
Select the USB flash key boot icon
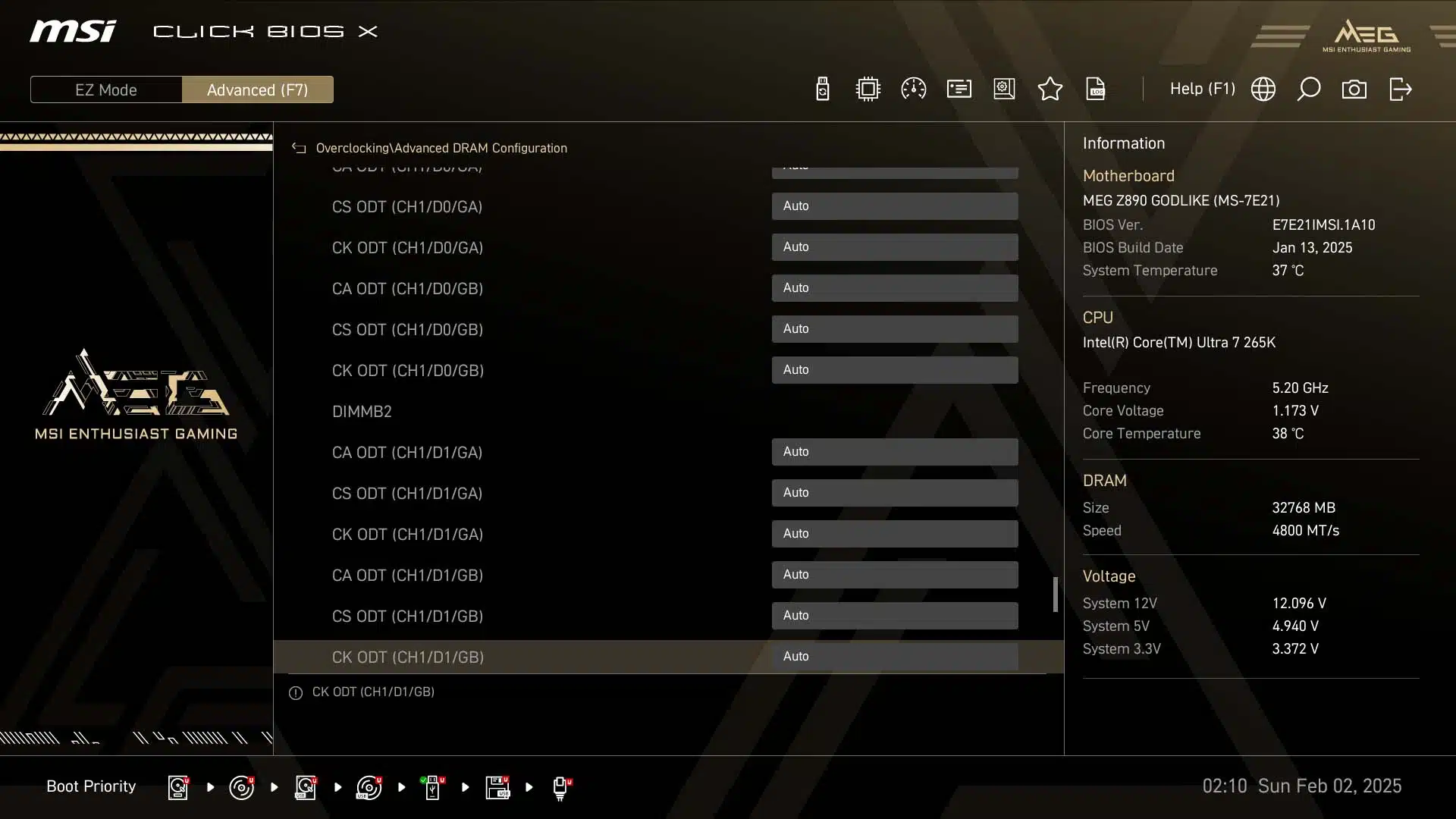pos(433,787)
